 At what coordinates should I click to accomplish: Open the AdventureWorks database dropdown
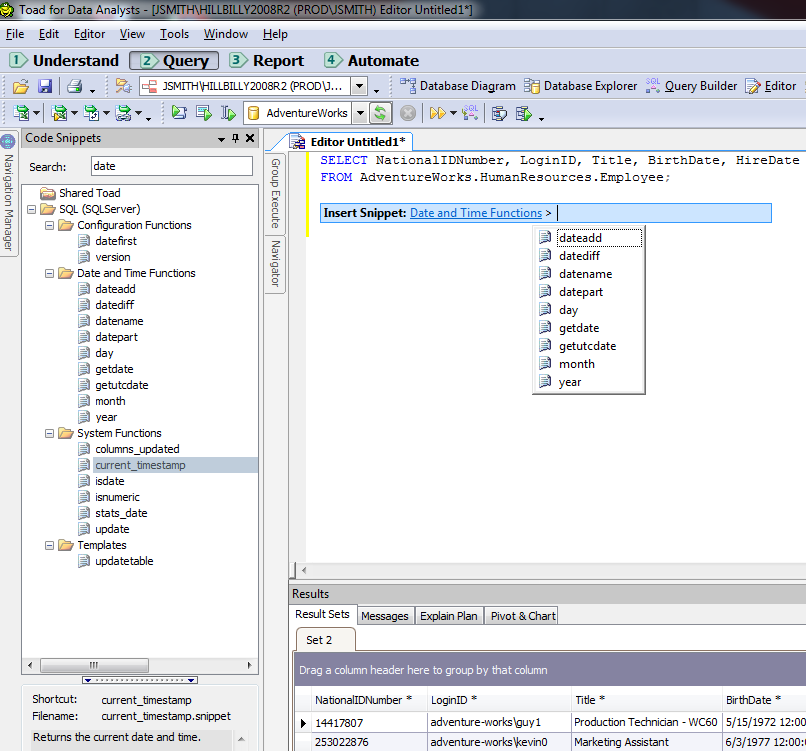pyautogui.click(x=361, y=113)
